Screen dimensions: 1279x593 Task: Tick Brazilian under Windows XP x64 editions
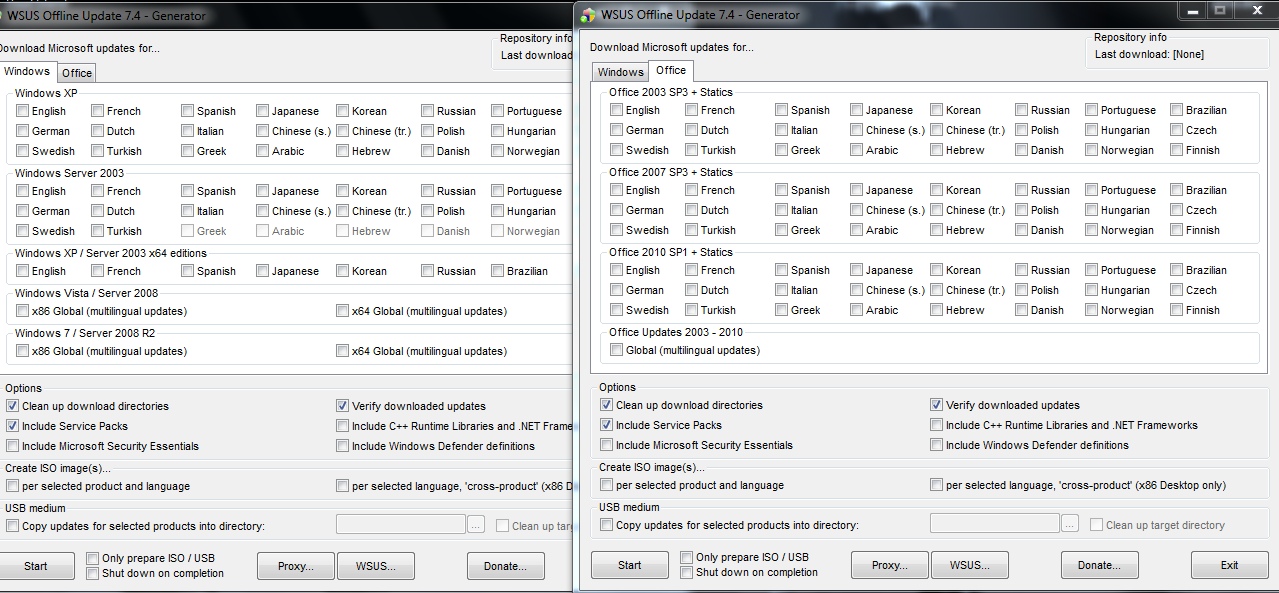(x=498, y=271)
